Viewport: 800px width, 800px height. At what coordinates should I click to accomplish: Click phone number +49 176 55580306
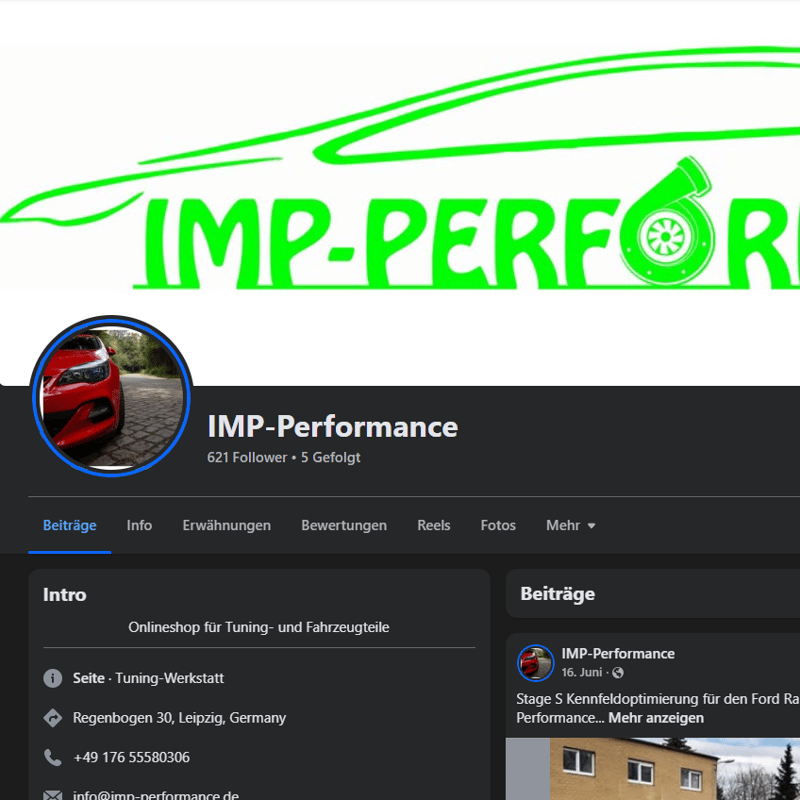[x=131, y=757]
